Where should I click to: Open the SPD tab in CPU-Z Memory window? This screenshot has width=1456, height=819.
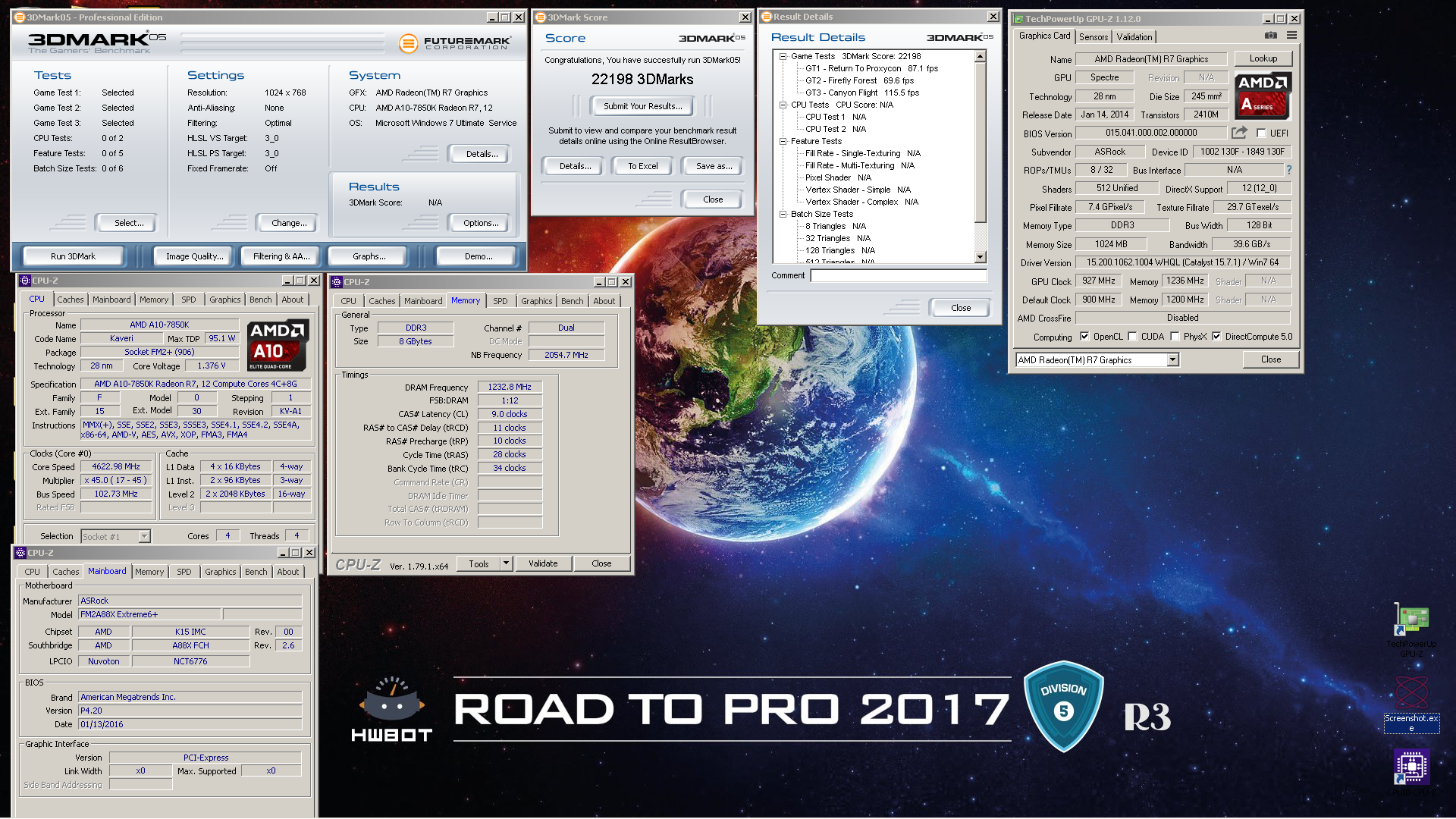500,301
